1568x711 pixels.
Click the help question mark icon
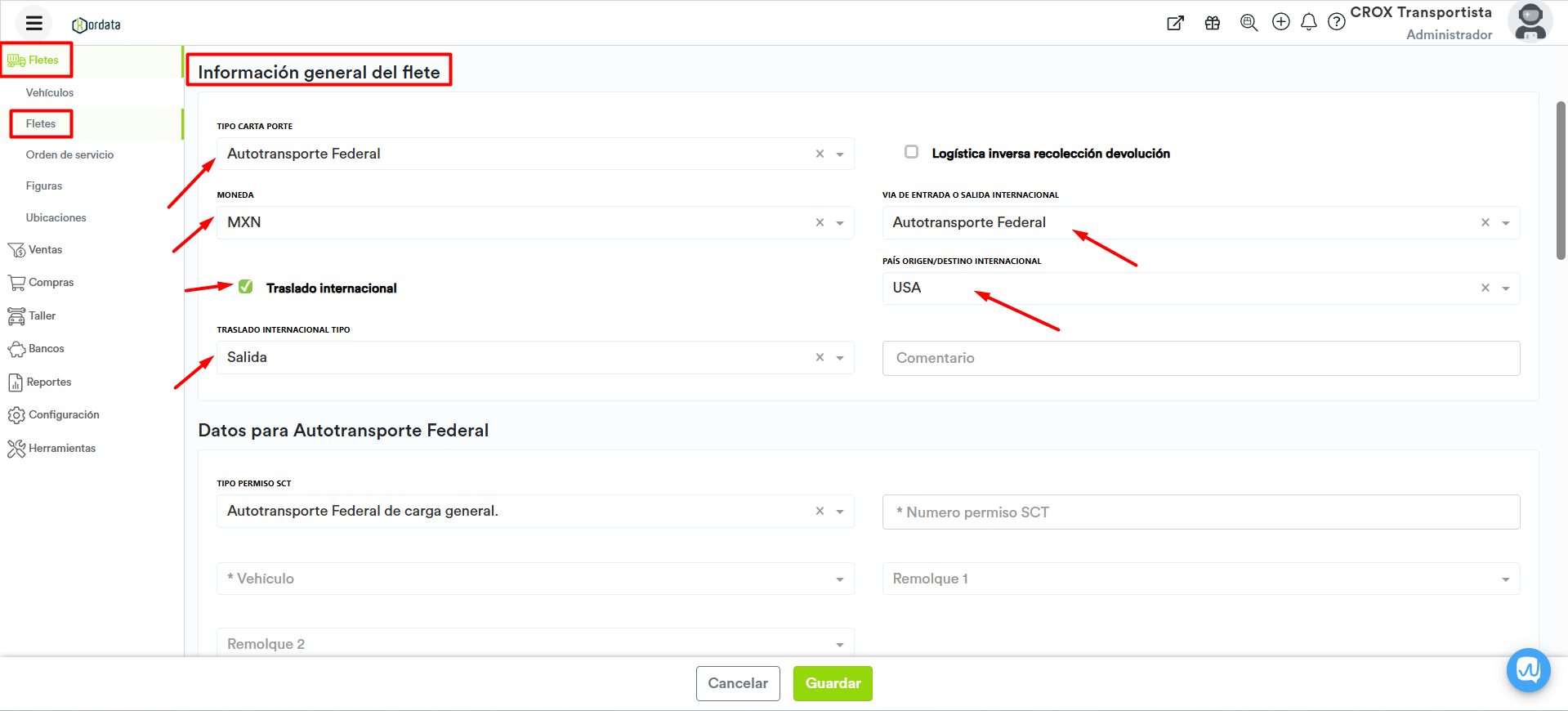[x=1336, y=22]
